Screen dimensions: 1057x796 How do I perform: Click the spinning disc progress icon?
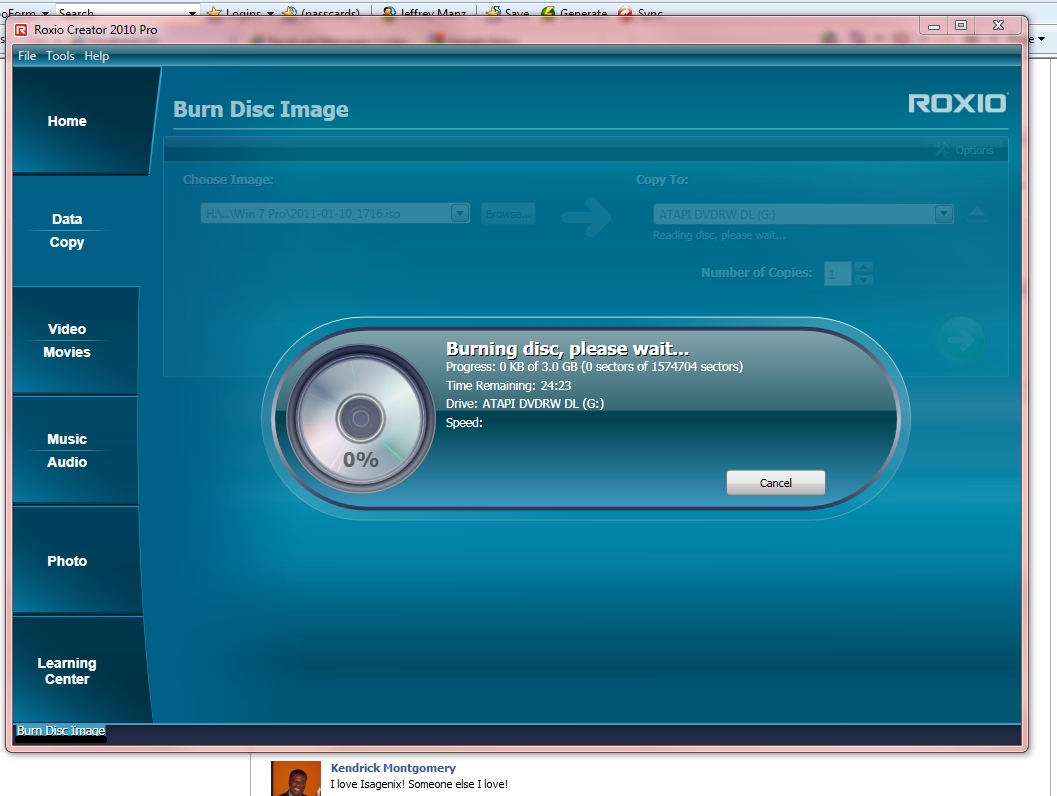(361, 419)
